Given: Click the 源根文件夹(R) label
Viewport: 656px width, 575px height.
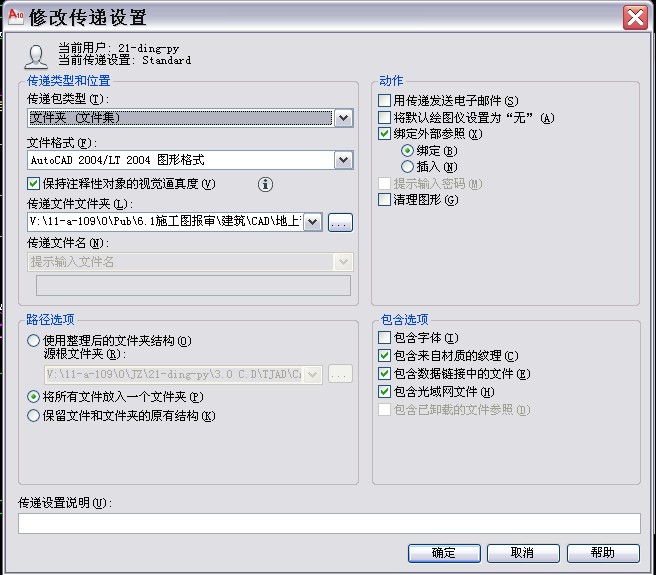Looking at the screenshot, I should [x=85, y=354].
